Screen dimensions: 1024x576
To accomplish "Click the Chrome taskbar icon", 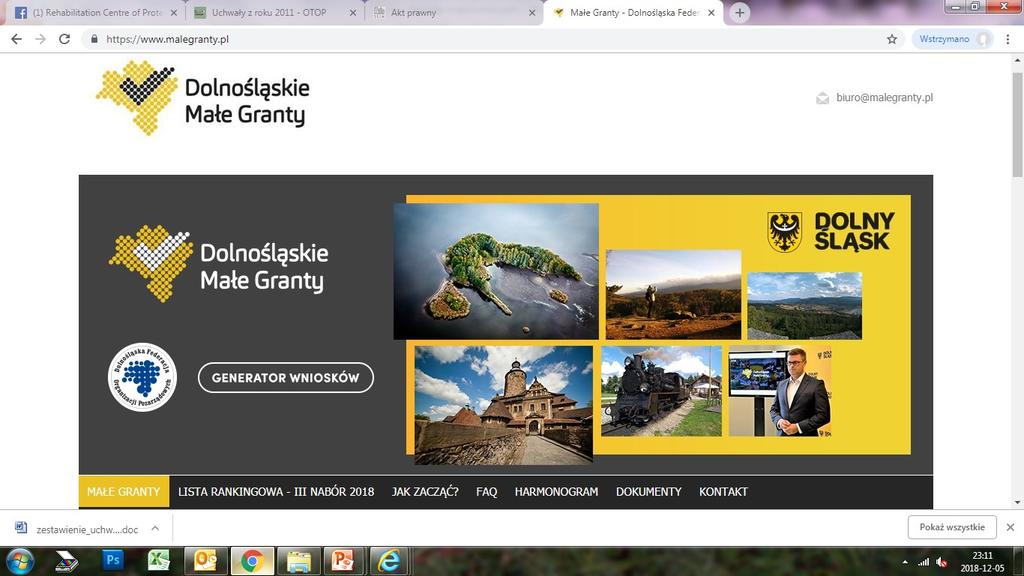I will click(x=252, y=561).
